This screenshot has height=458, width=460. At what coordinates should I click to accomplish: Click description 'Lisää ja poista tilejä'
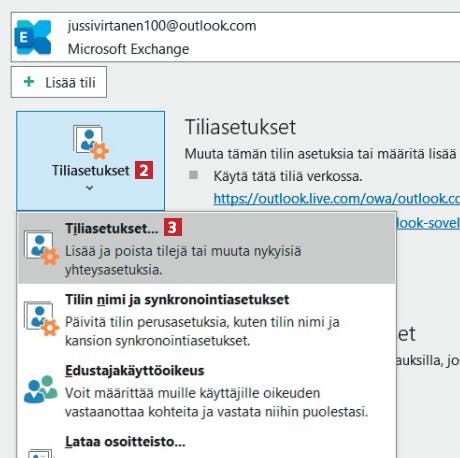tap(127, 251)
